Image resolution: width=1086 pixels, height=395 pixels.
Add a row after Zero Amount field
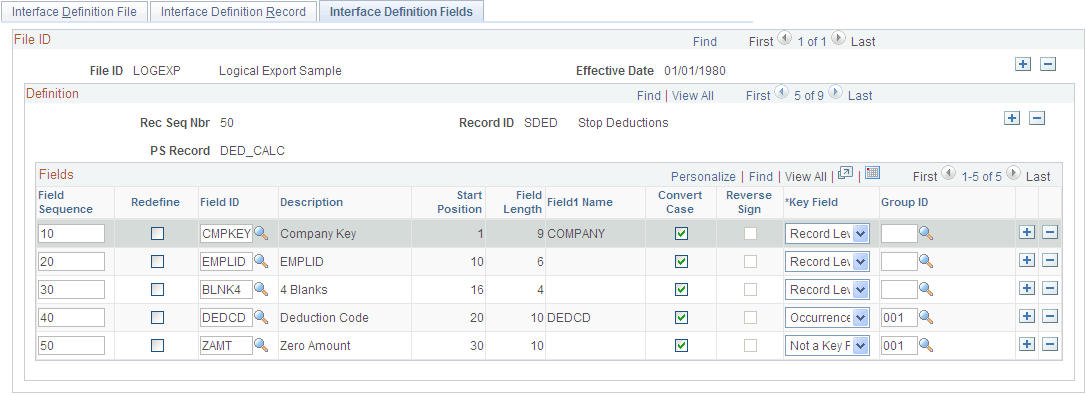(x=1027, y=344)
